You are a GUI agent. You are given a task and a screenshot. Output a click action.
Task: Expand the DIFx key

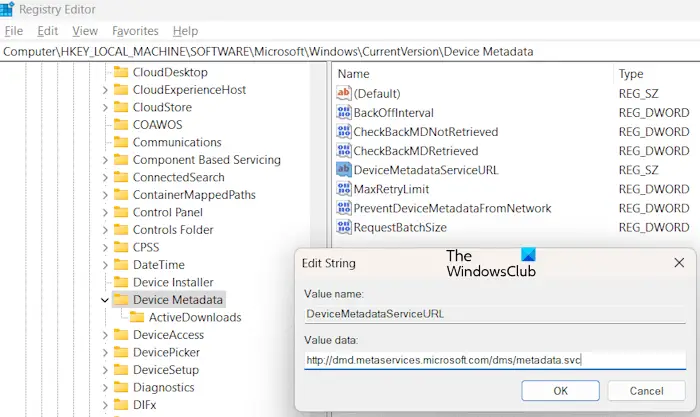point(105,404)
